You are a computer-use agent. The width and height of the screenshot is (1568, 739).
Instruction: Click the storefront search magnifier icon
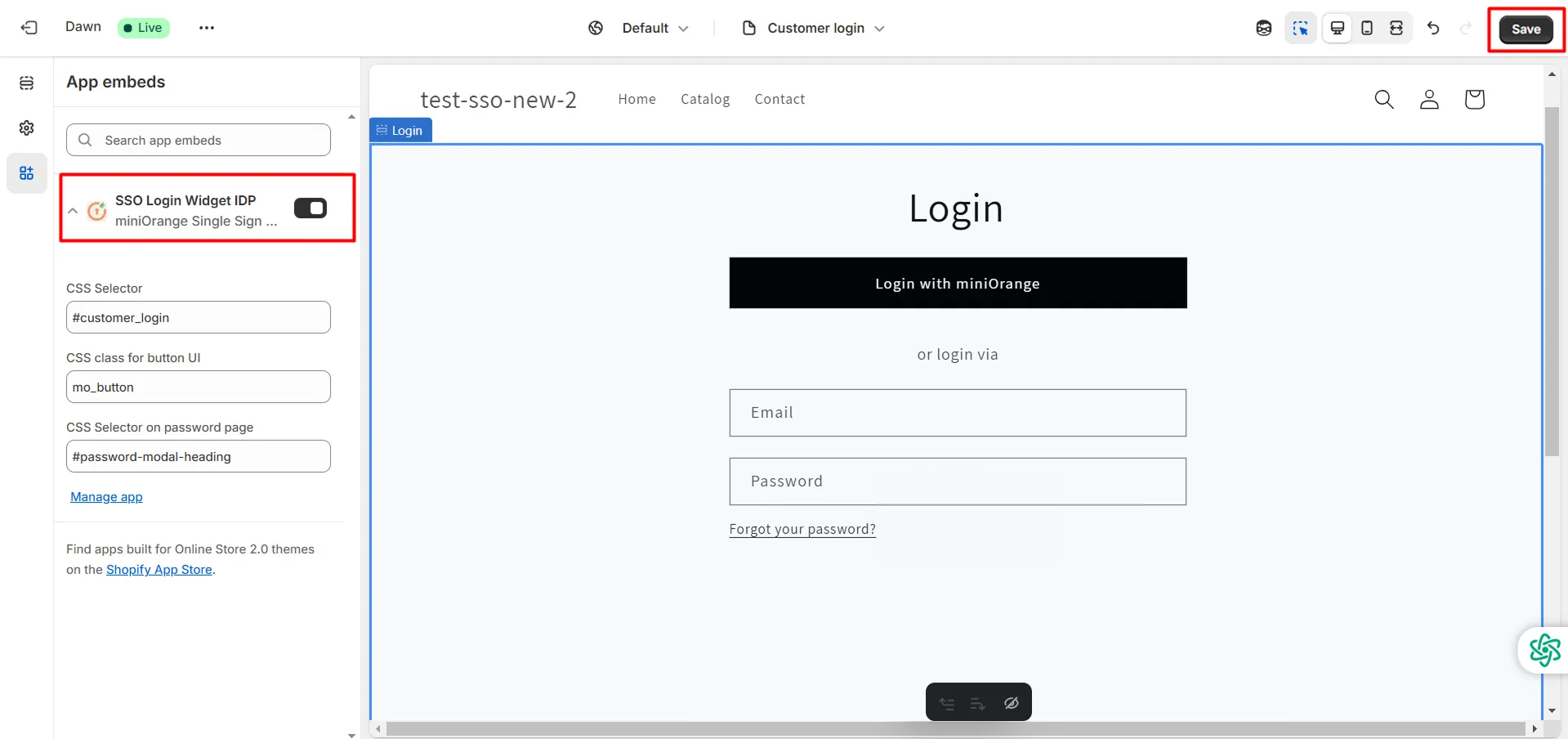1384,100
